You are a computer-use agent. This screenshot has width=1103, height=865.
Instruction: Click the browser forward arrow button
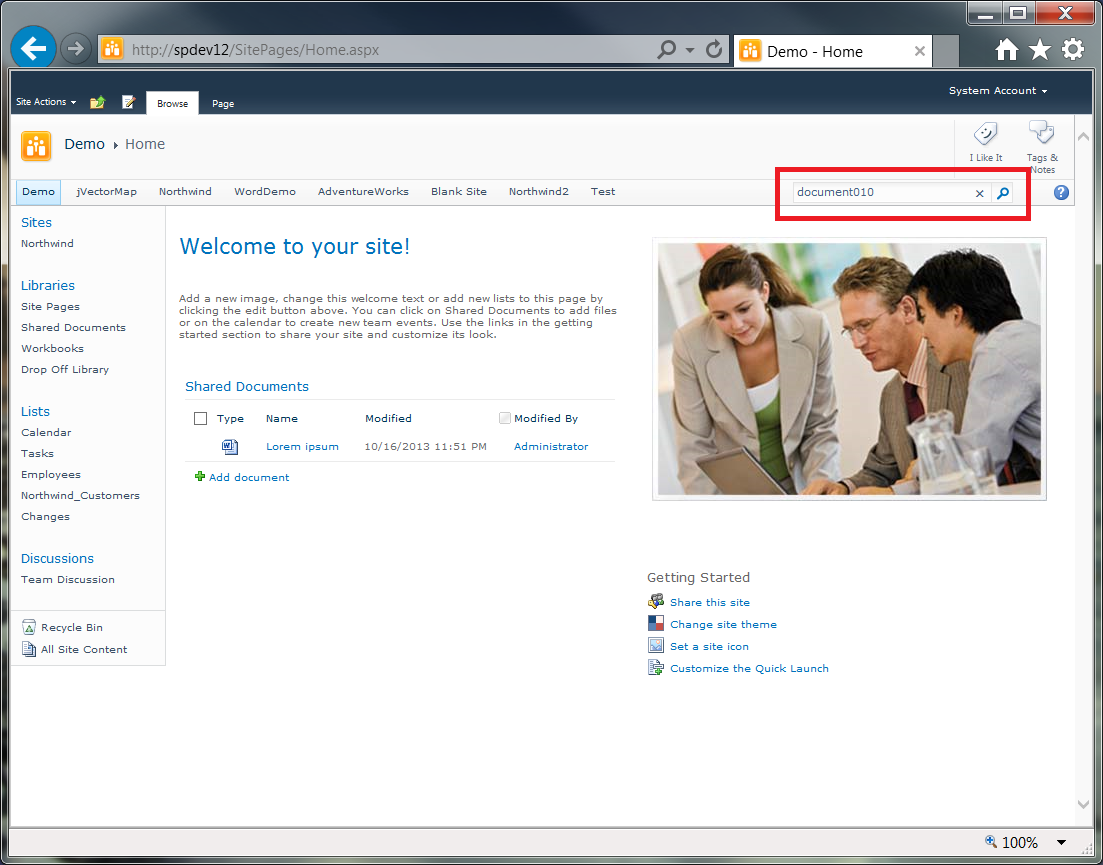click(75, 49)
